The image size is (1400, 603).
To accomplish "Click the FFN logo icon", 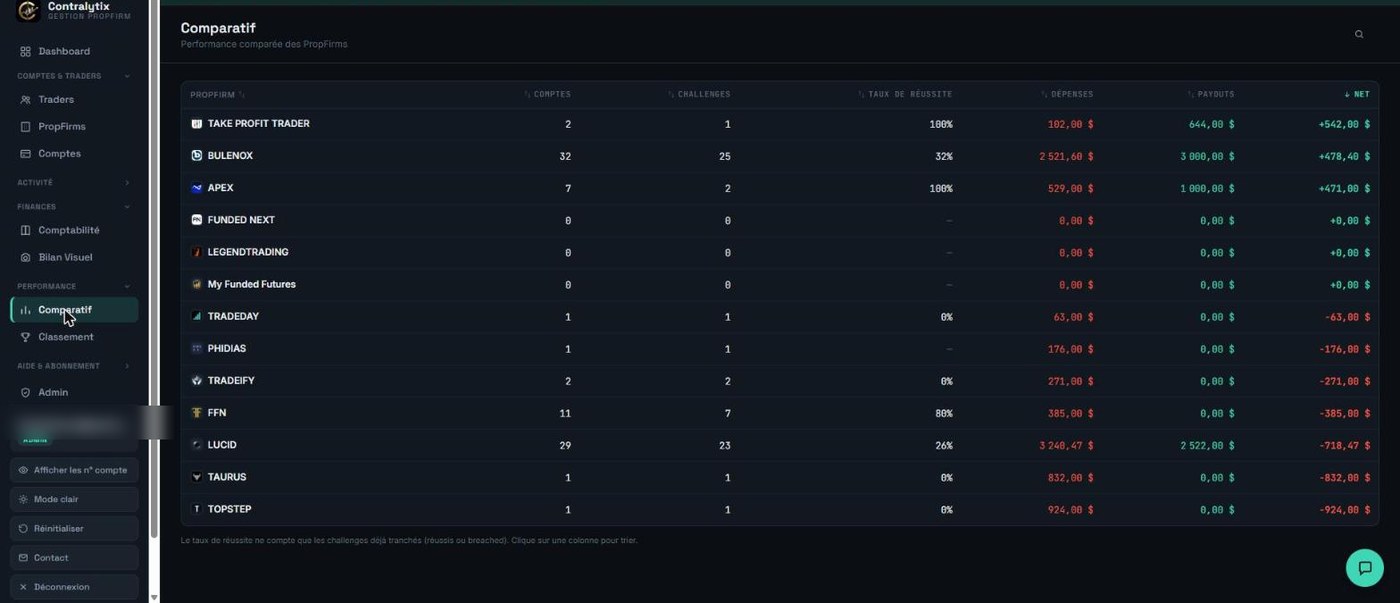I will [x=197, y=413].
